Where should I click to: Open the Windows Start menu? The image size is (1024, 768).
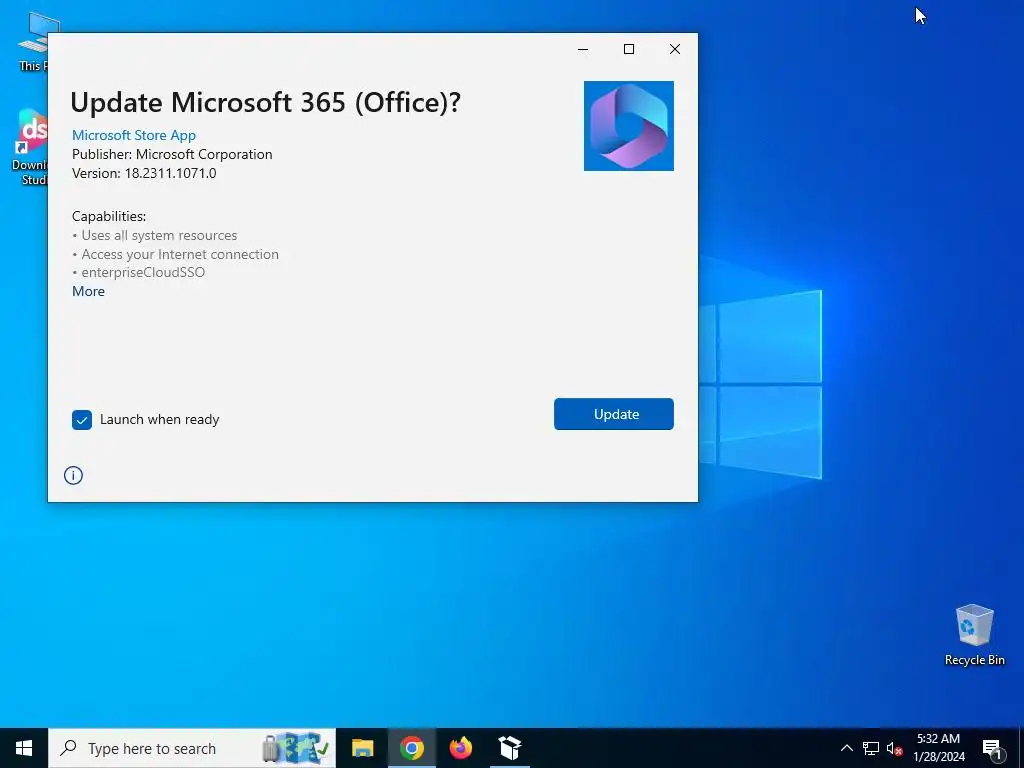(x=24, y=748)
